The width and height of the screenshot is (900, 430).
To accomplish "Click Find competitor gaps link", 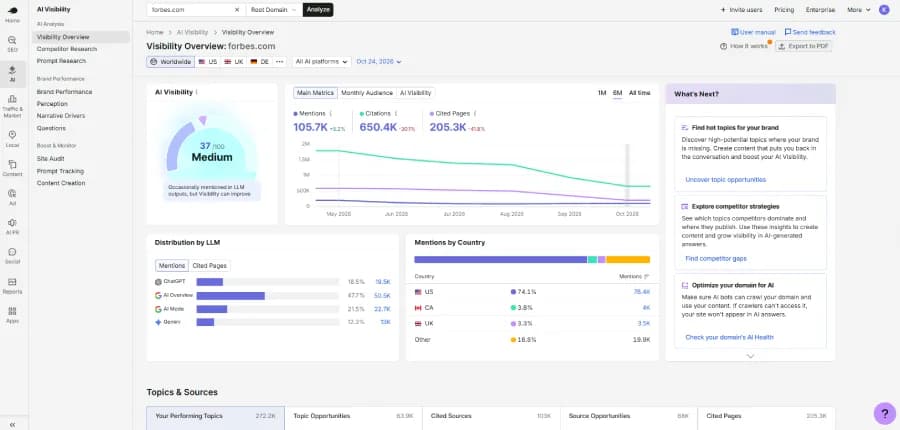I will click(x=716, y=259).
